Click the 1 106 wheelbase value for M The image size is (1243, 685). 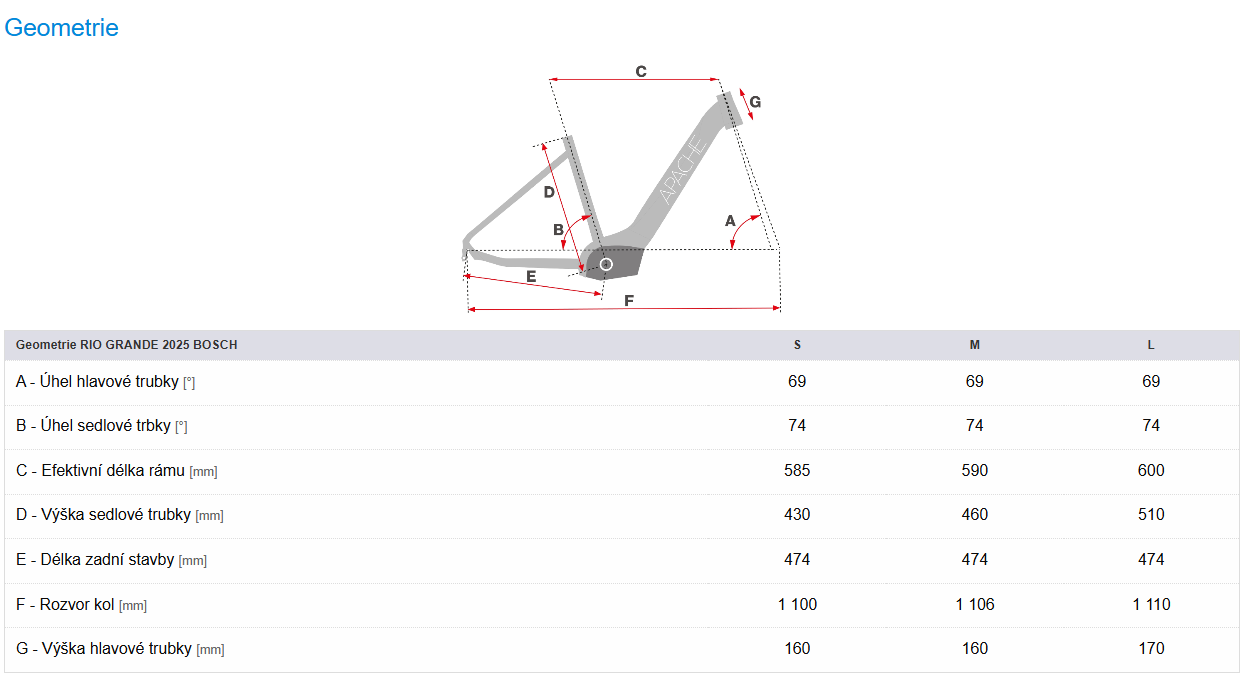[975, 604]
